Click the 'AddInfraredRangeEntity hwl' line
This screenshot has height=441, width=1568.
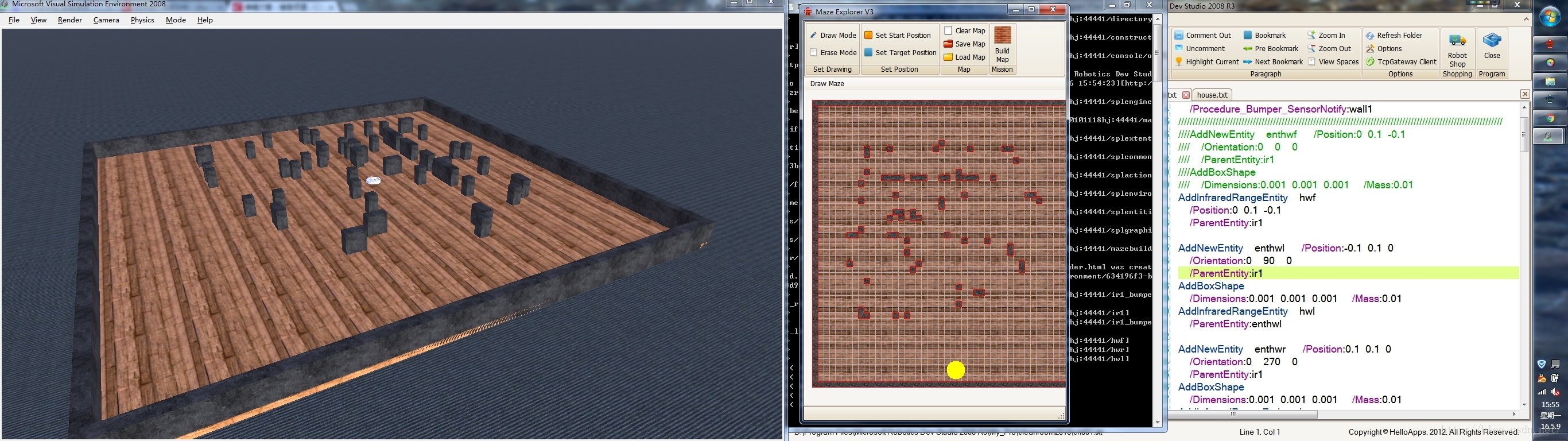pos(1246,311)
